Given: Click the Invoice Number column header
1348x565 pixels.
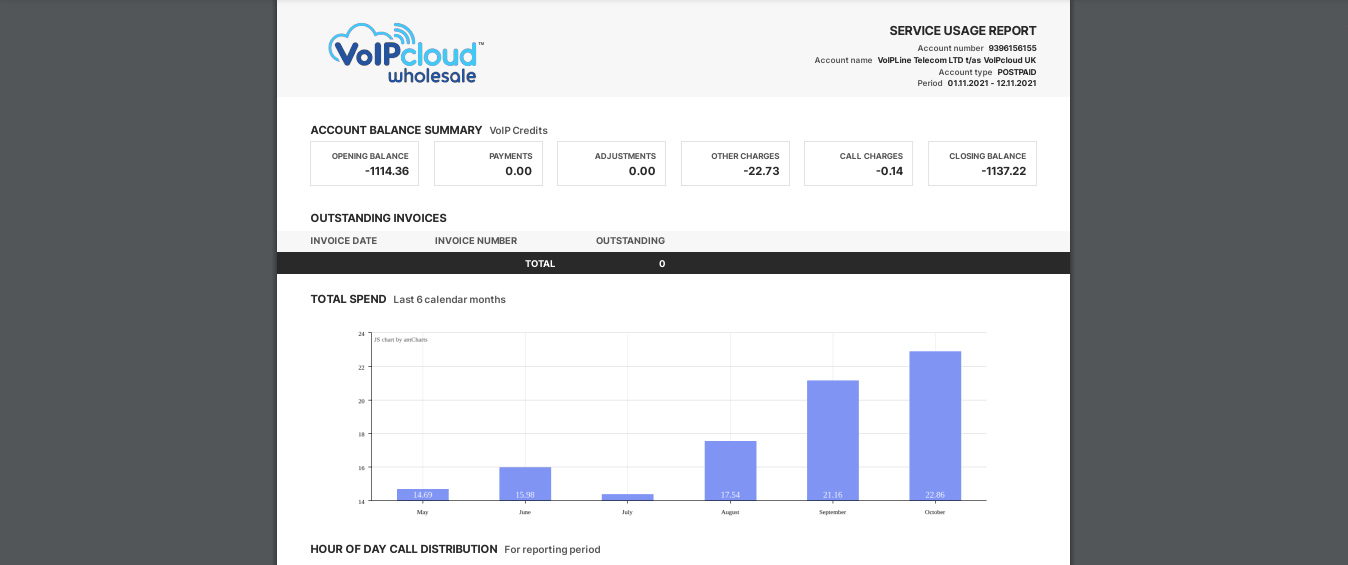Looking at the screenshot, I should click(476, 241).
